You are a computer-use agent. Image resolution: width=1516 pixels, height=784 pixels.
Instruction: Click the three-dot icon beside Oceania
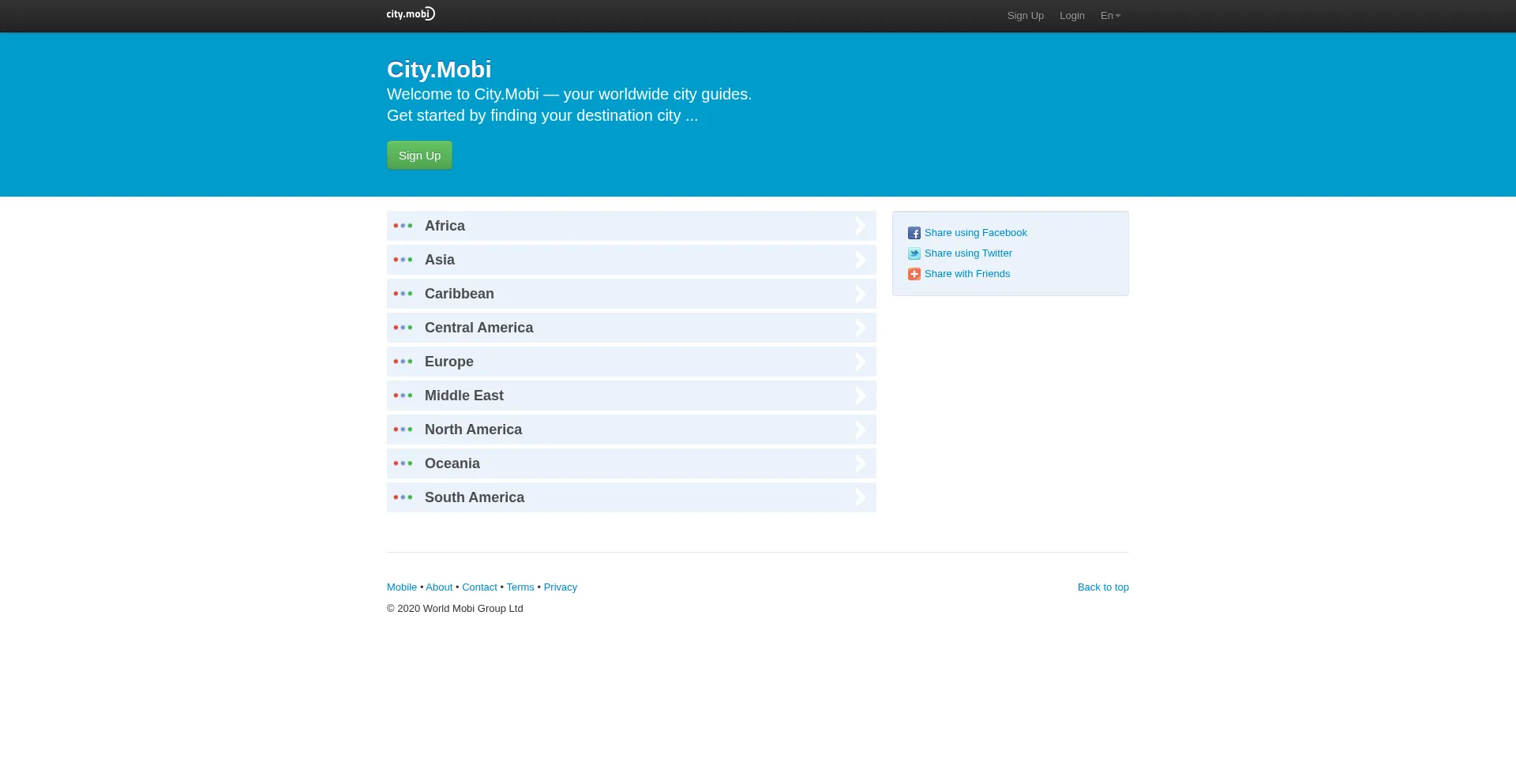tap(403, 463)
